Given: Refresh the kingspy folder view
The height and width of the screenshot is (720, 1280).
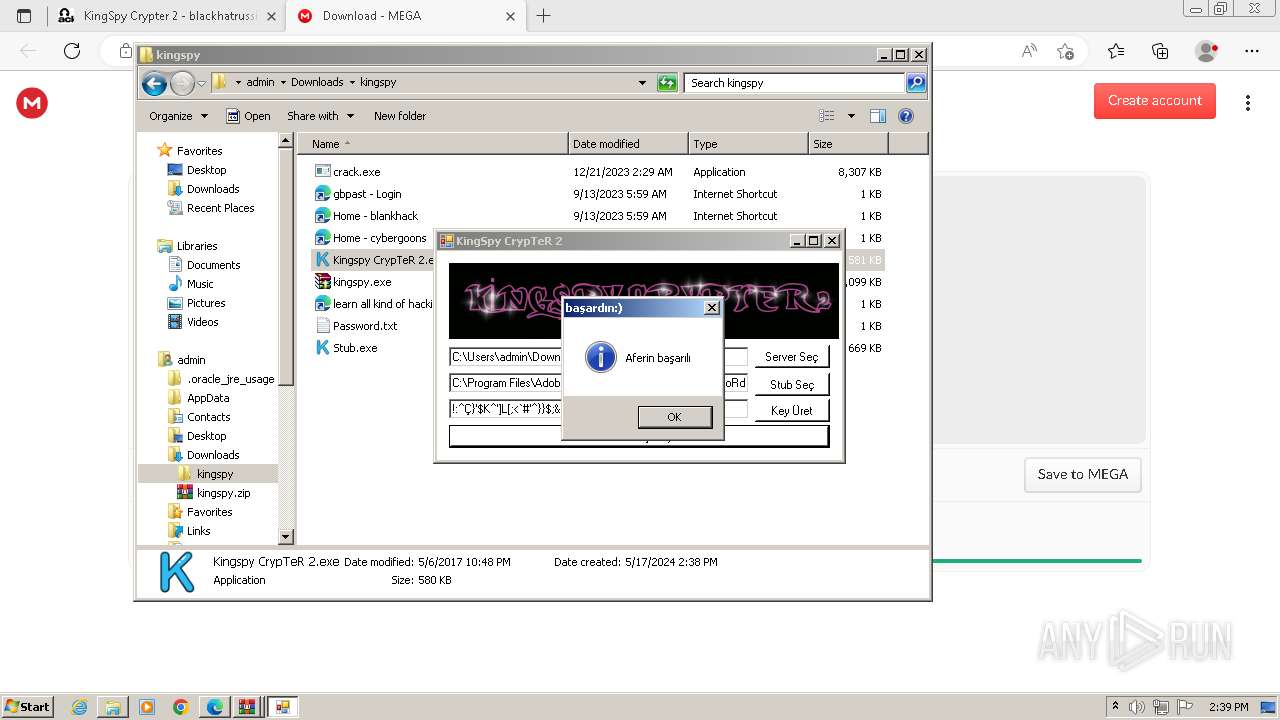Looking at the screenshot, I should 667,83.
